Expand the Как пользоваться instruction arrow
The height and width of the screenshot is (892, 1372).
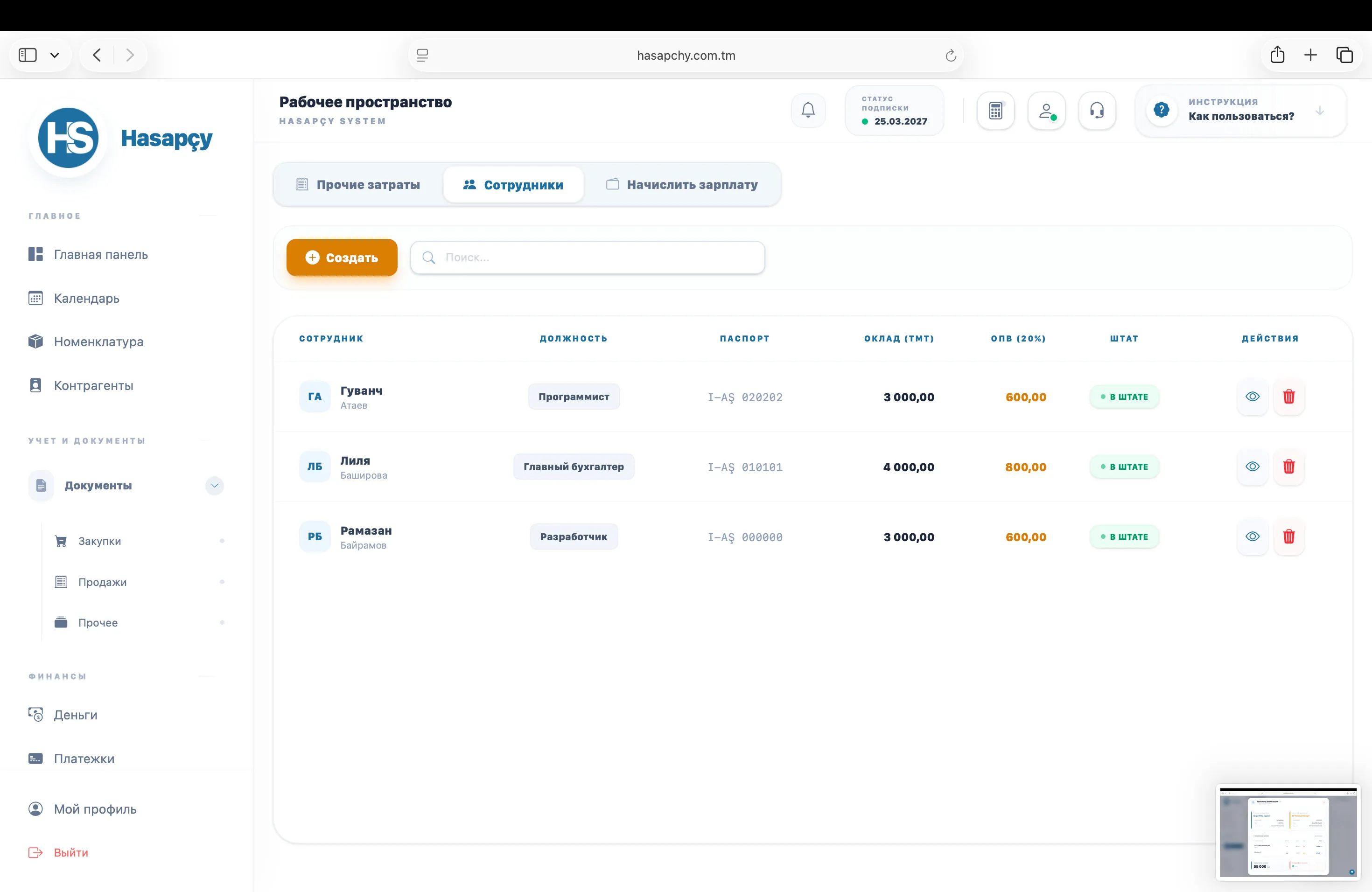1320,111
